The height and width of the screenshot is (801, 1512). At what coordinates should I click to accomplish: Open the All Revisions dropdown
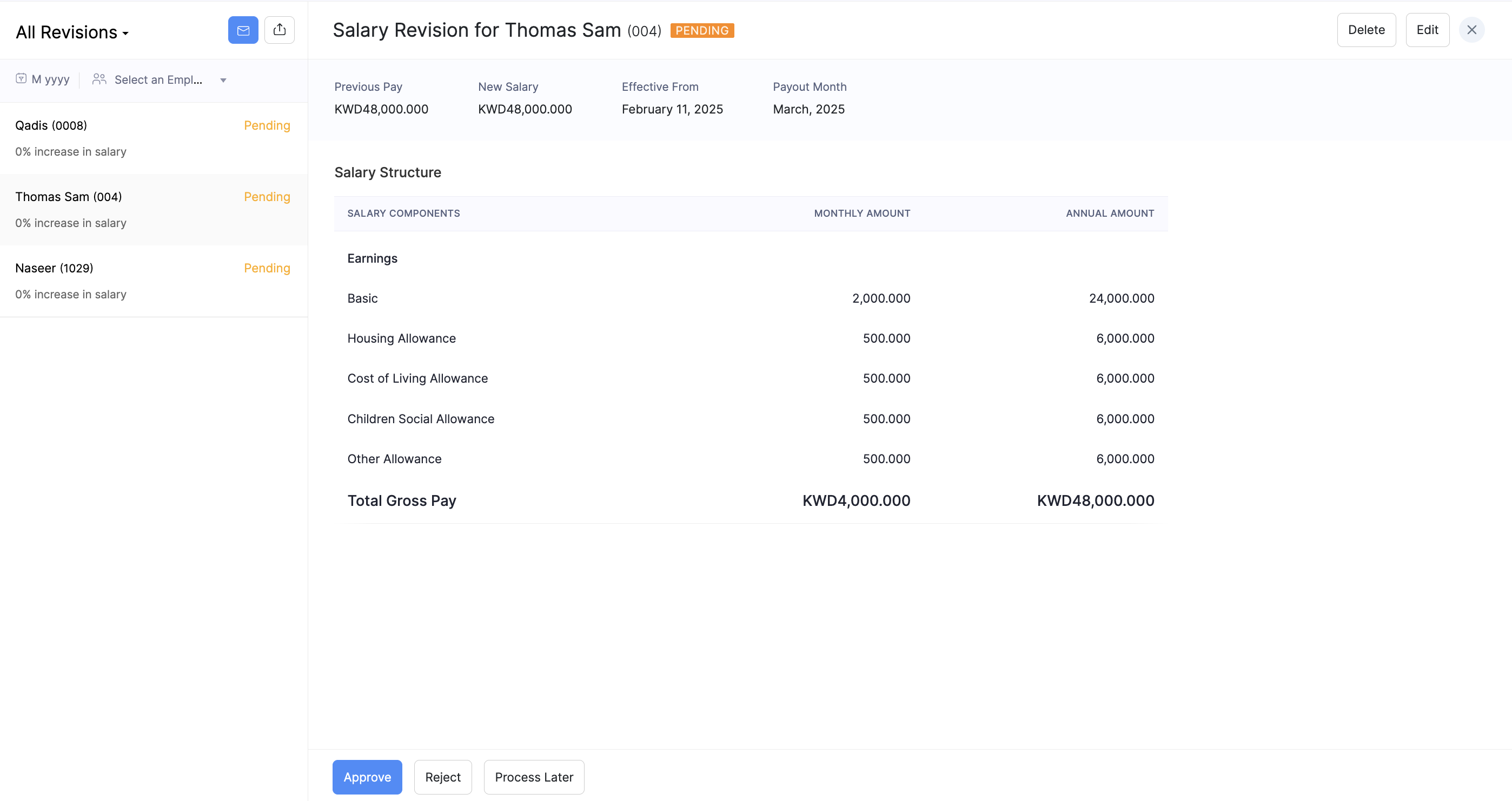[x=72, y=32]
